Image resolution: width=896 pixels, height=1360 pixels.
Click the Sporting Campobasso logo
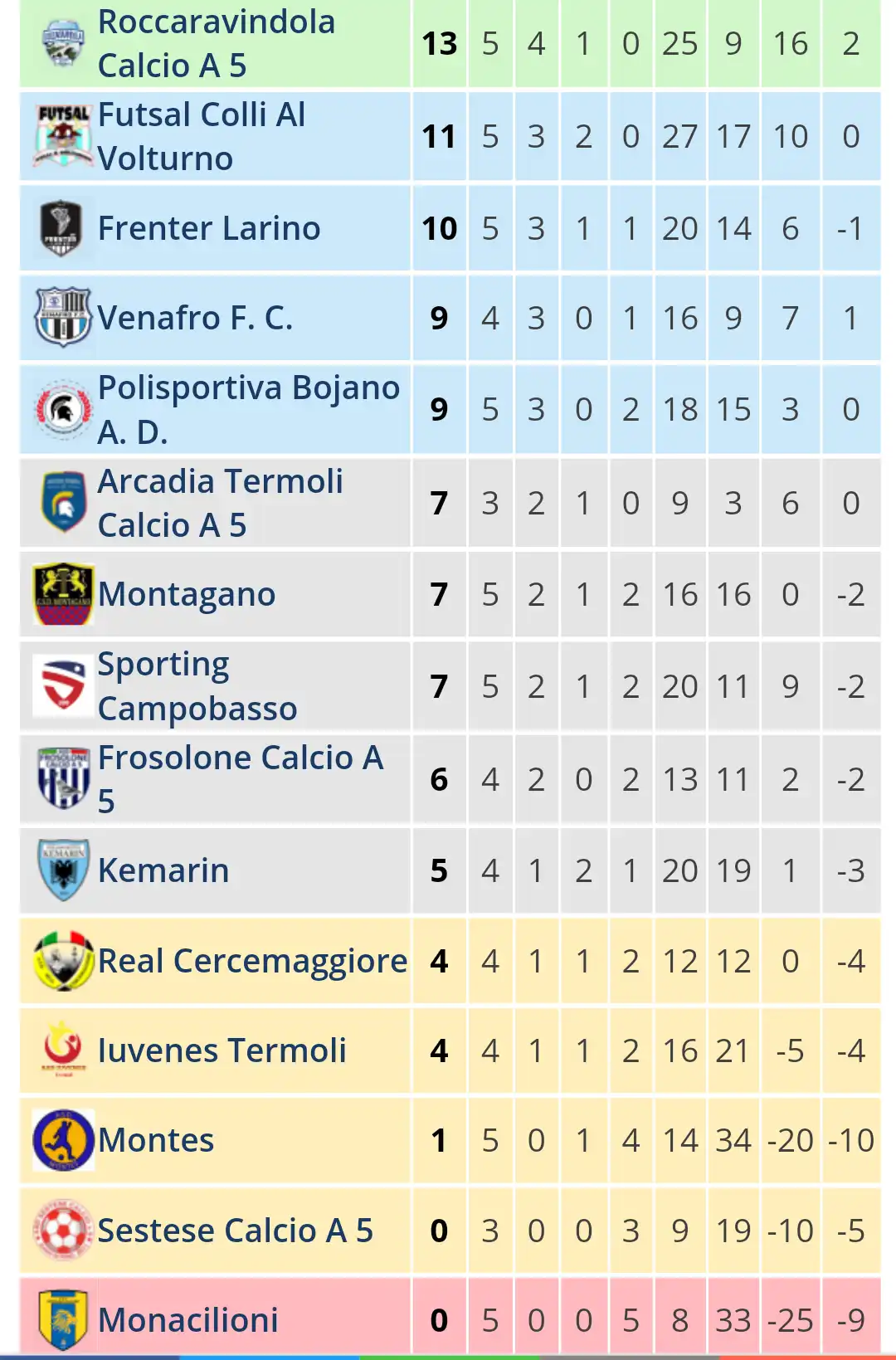(x=63, y=685)
